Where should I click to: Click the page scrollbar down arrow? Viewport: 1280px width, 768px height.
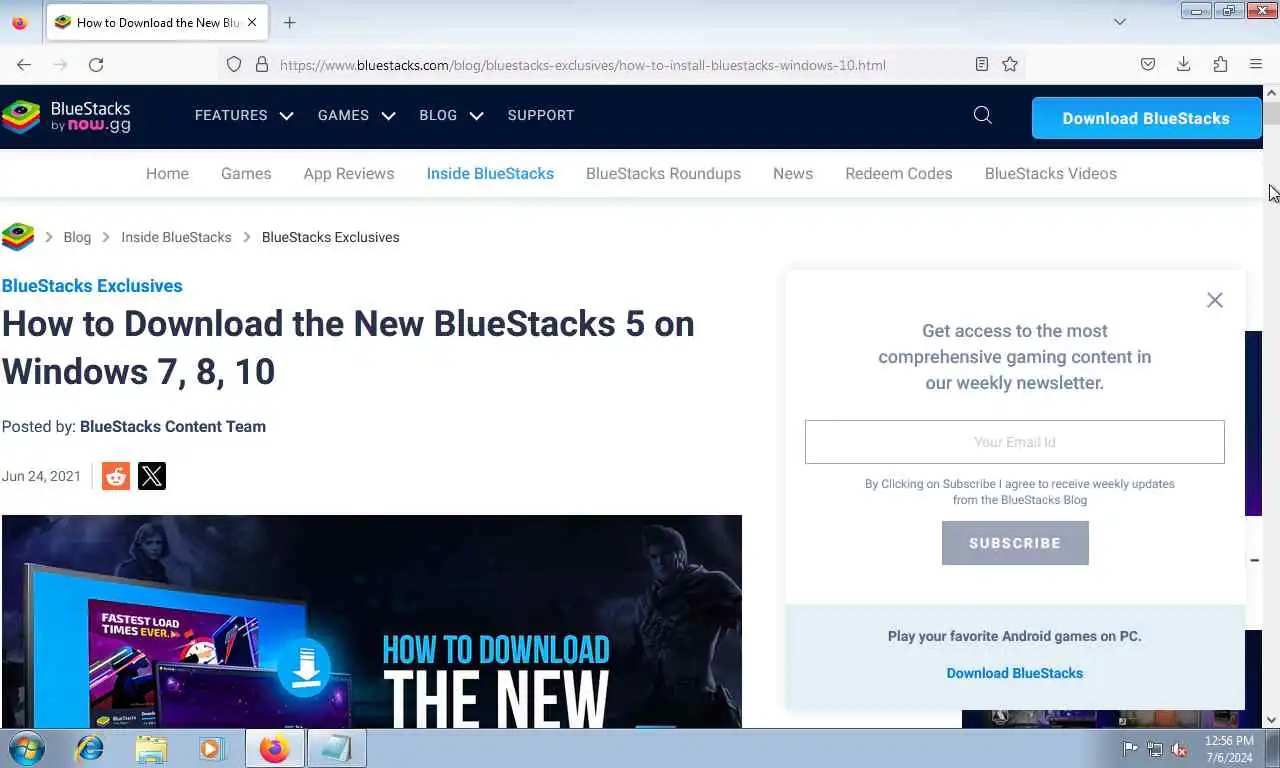(1271, 719)
